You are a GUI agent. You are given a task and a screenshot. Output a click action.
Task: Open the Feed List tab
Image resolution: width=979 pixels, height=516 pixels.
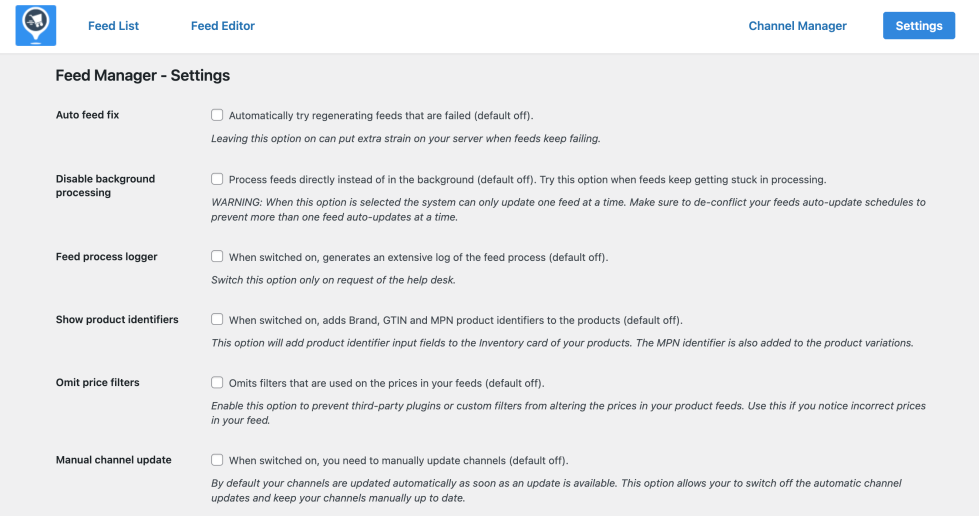pos(113,26)
